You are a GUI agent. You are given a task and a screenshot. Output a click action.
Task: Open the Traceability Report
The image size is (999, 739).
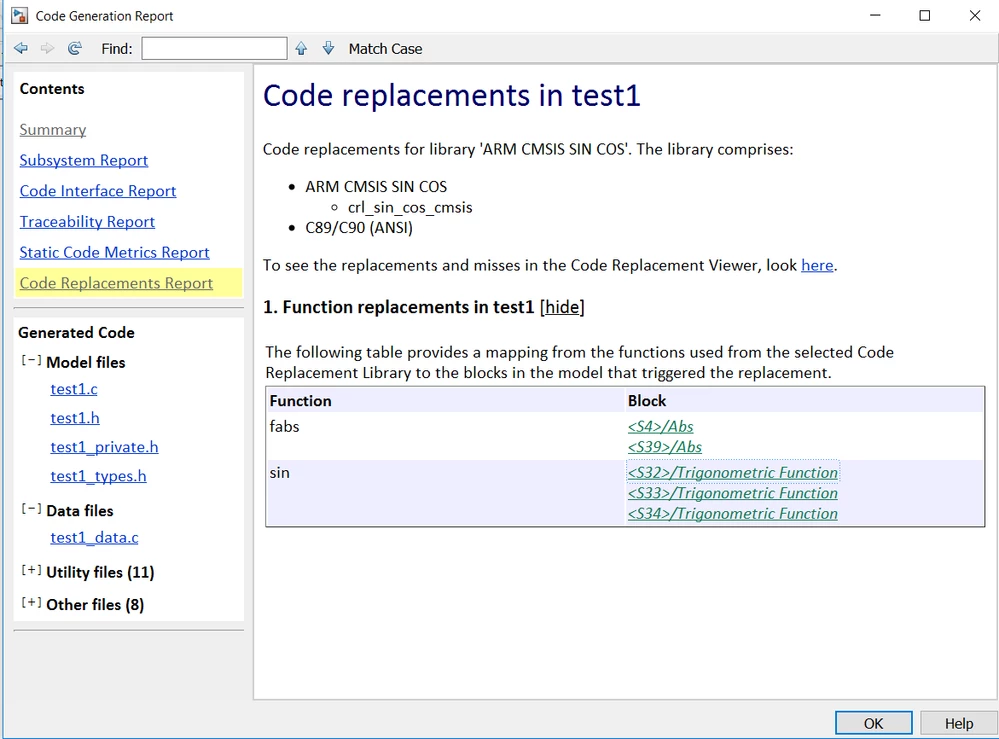(x=87, y=222)
